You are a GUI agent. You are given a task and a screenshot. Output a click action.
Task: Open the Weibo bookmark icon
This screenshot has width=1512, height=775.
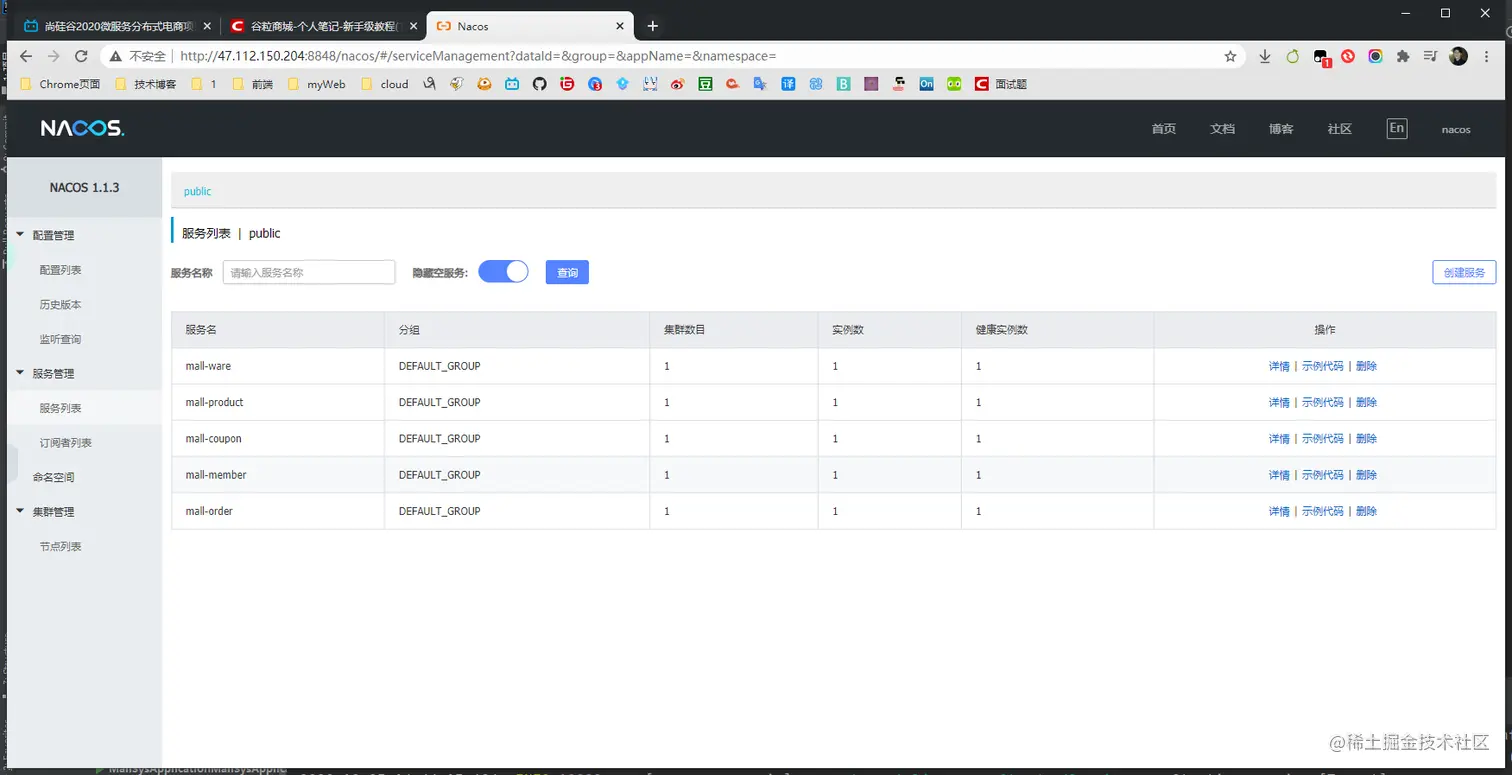[678, 85]
